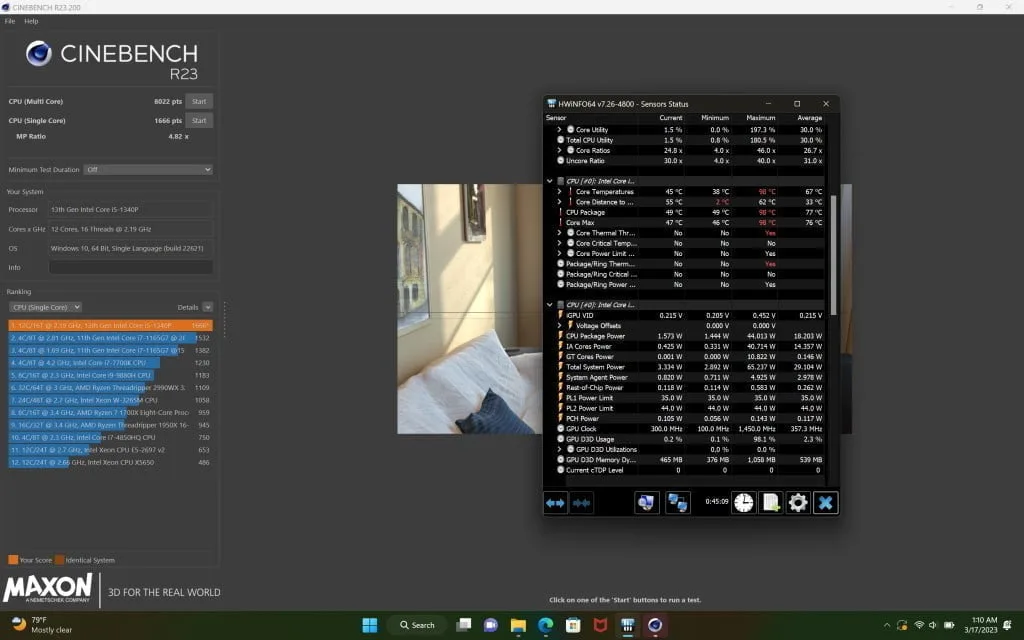The image size is (1024, 640).
Task: Open HWiNFO sensor settings gear
Action: click(x=797, y=503)
